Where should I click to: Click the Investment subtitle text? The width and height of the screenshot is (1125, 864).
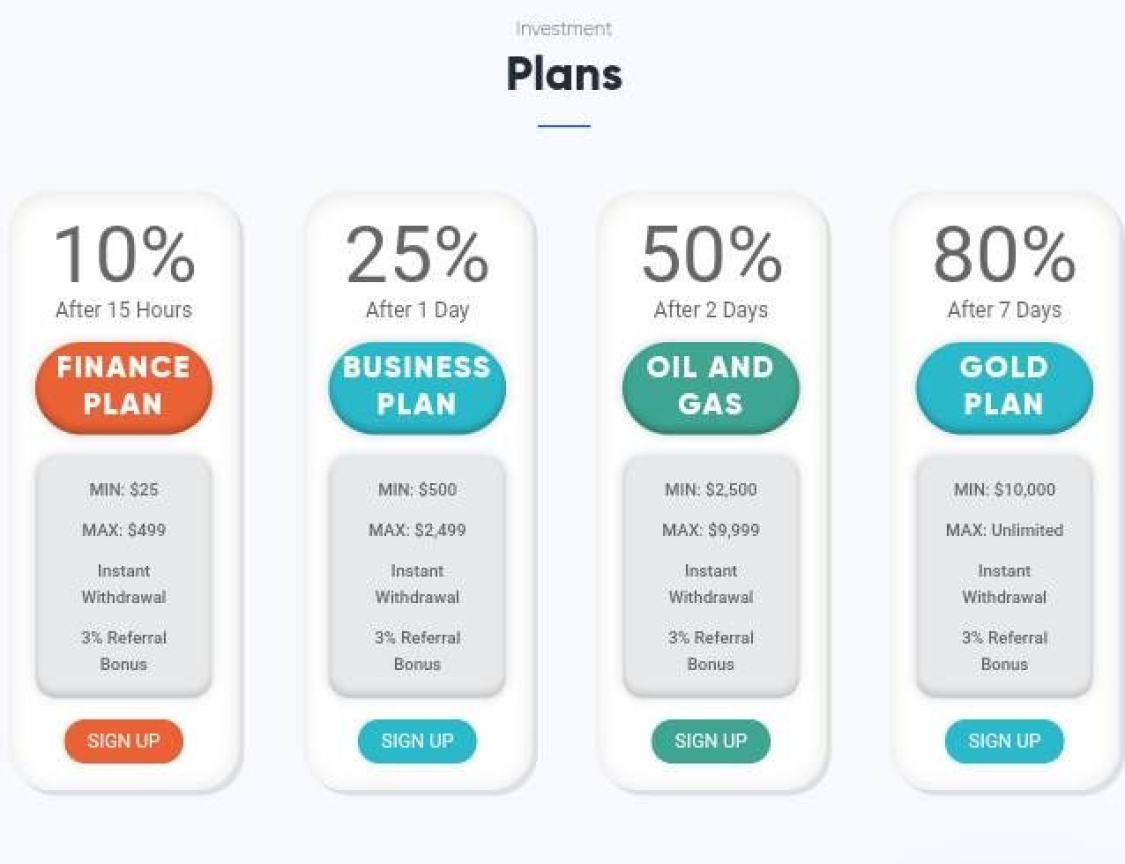tap(563, 29)
